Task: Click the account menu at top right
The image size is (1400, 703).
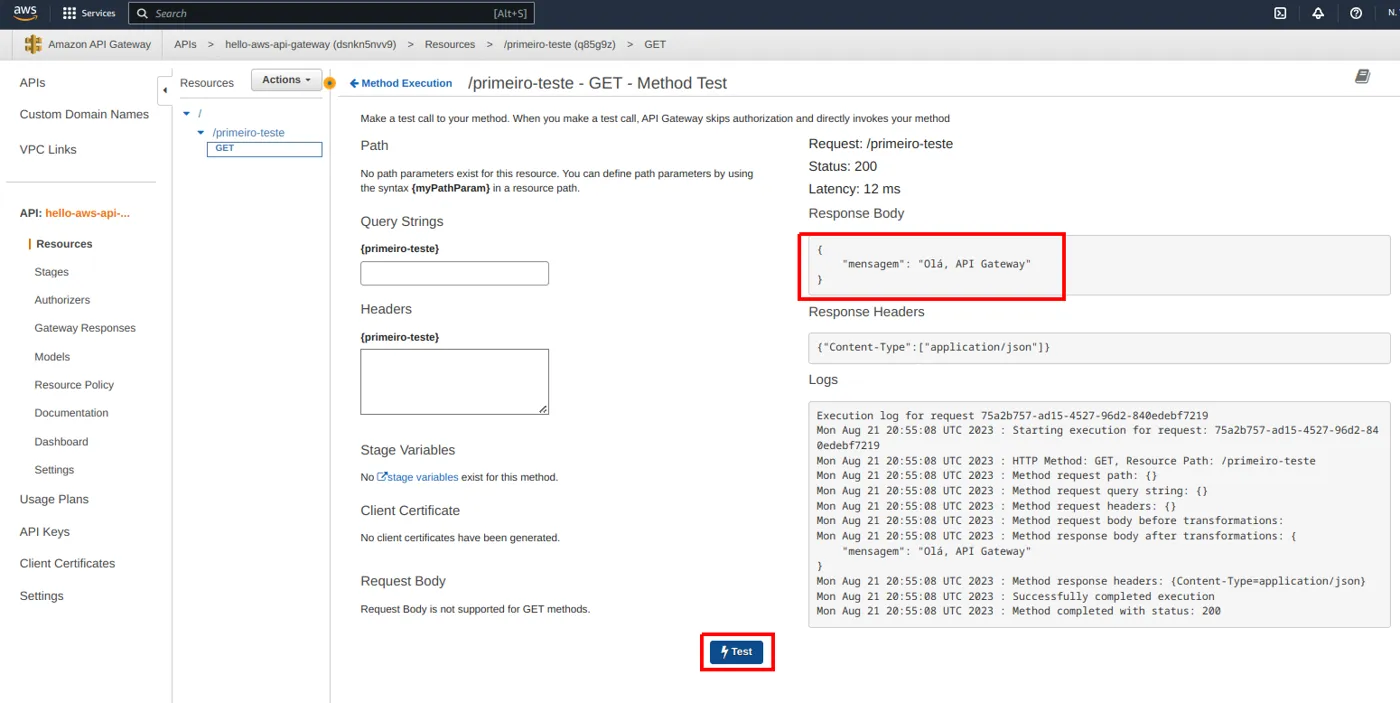Action: click(1392, 13)
